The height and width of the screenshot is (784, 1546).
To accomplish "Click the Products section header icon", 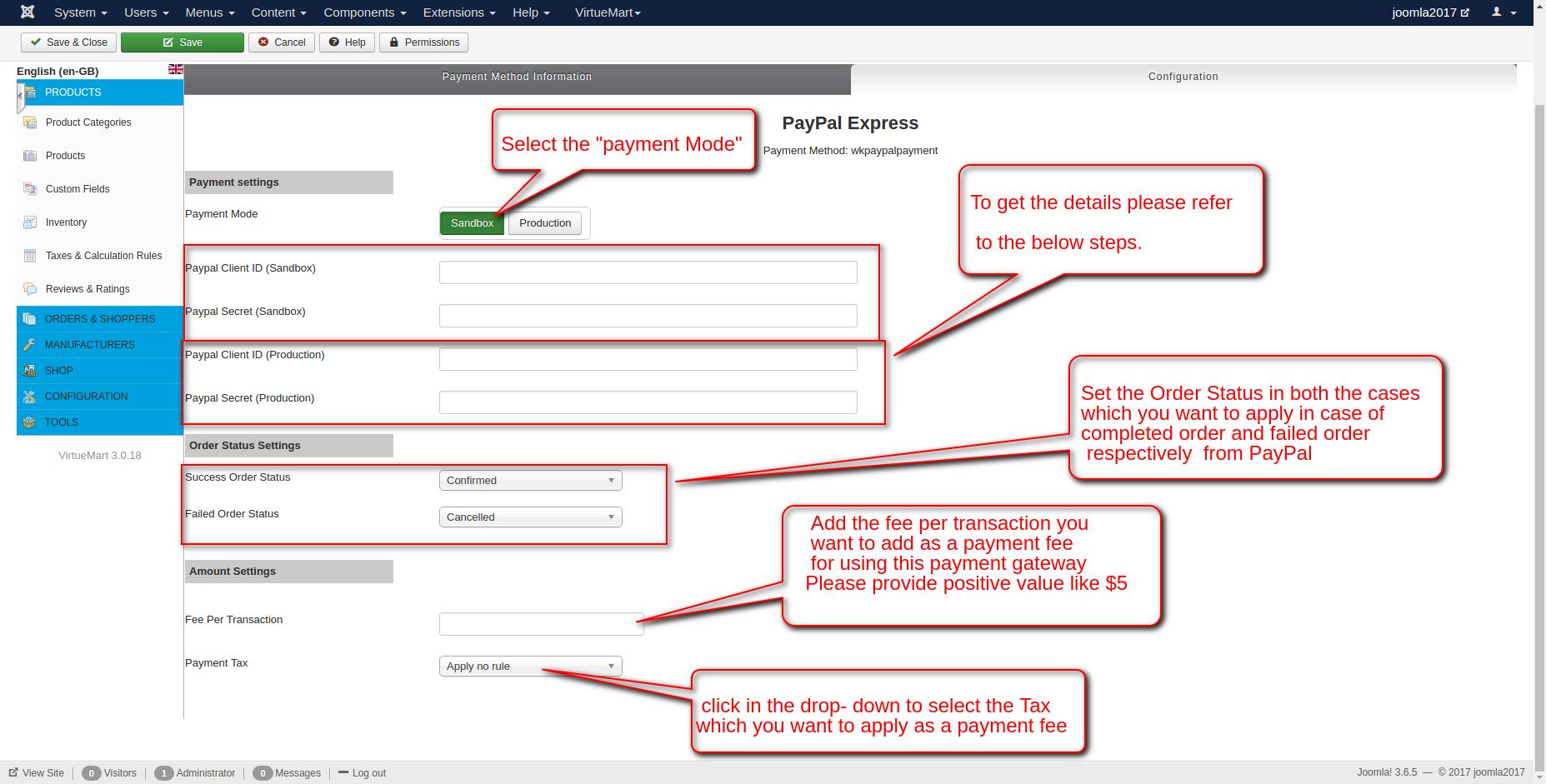I will (x=31, y=92).
